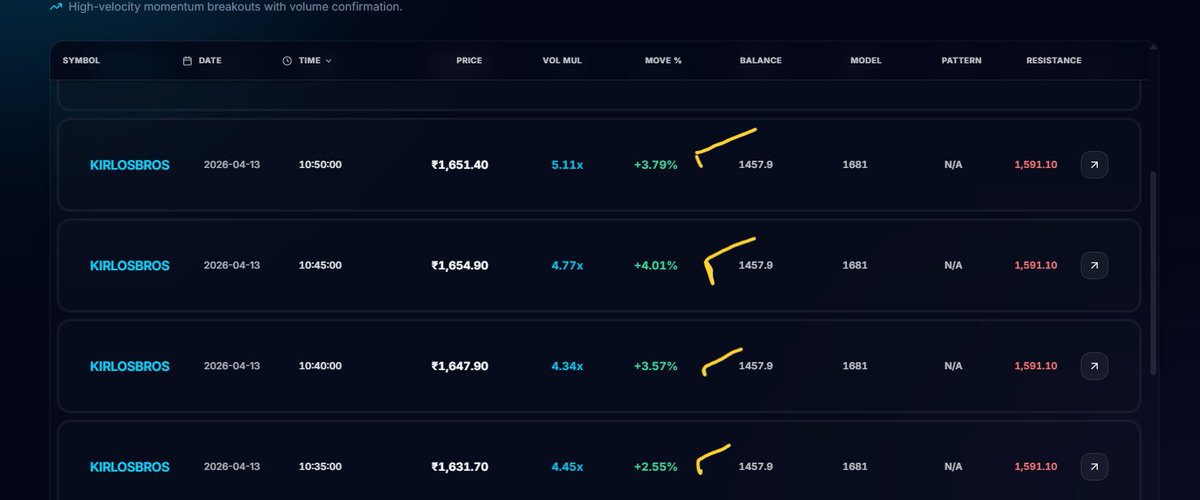Click model 1681 in the 10:40:00 row
The height and width of the screenshot is (500, 1200).
[x=855, y=366]
